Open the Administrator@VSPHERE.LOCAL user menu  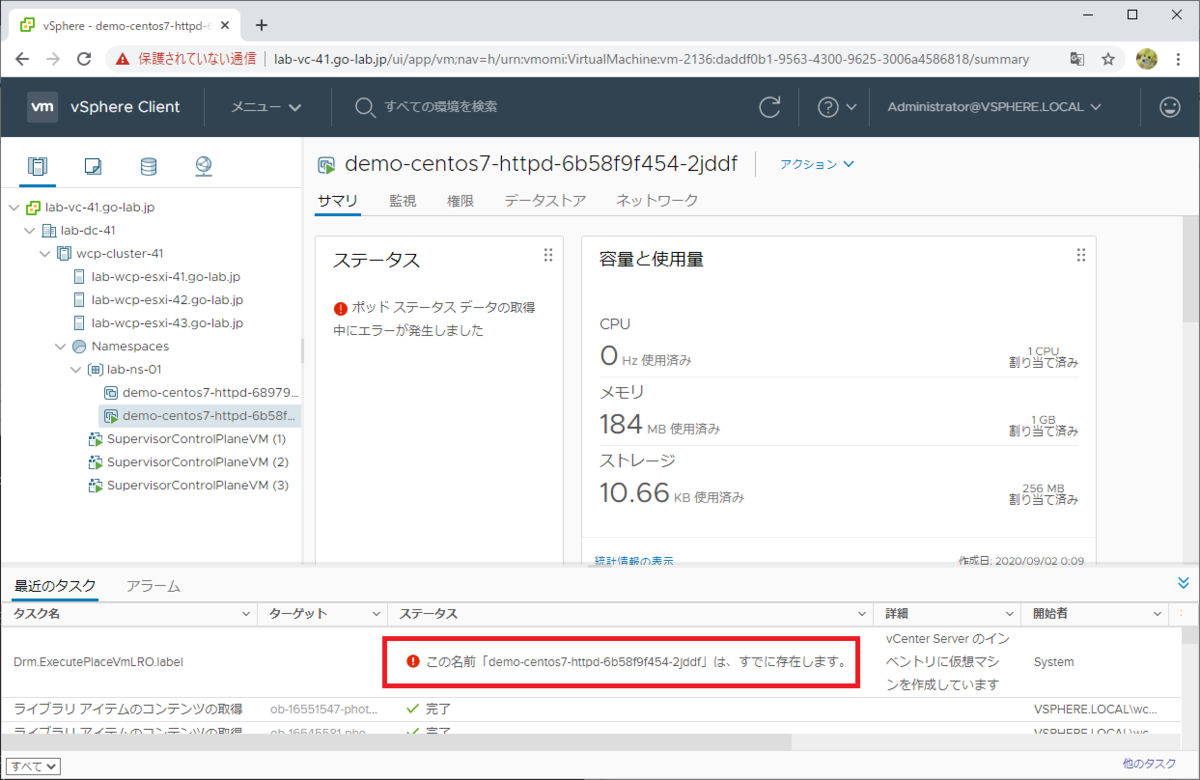coord(994,107)
